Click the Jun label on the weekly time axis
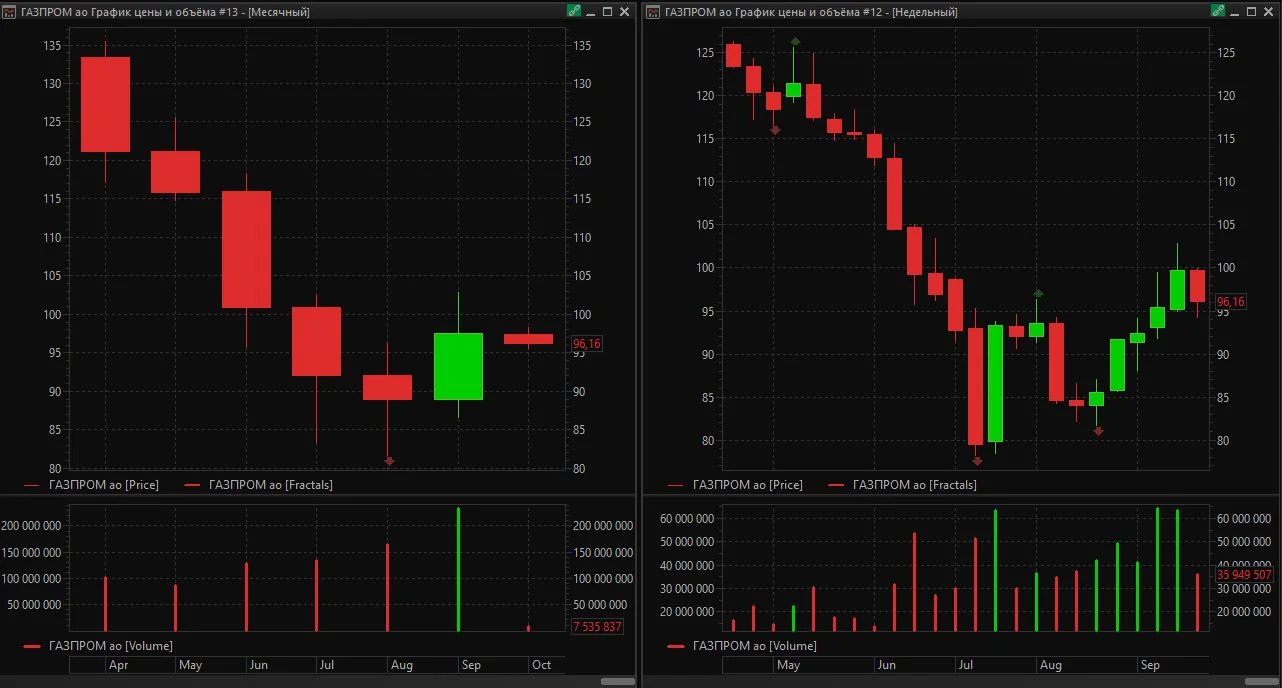This screenshot has height=688, width=1282. point(886,665)
